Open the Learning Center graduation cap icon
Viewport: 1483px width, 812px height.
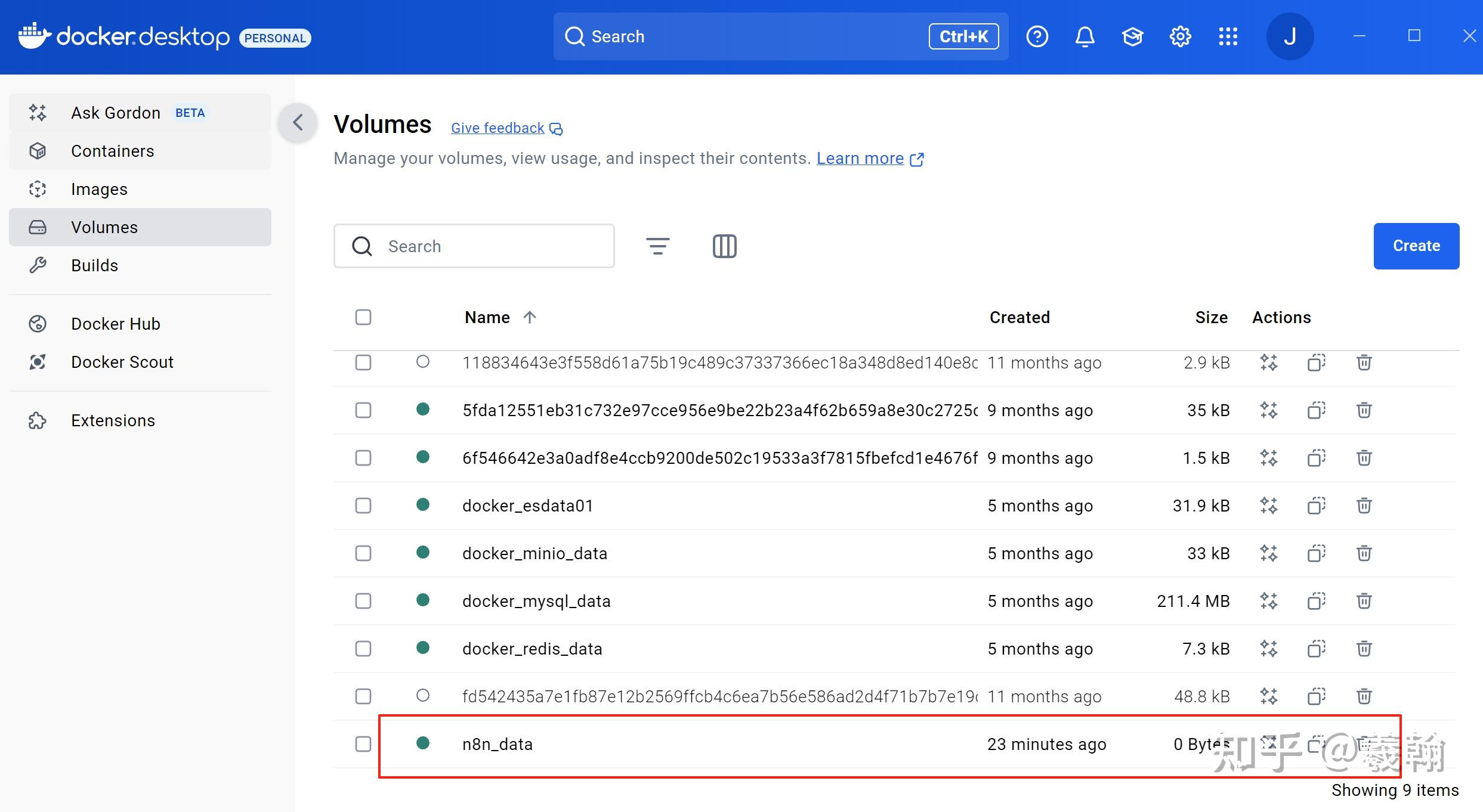tap(1132, 36)
